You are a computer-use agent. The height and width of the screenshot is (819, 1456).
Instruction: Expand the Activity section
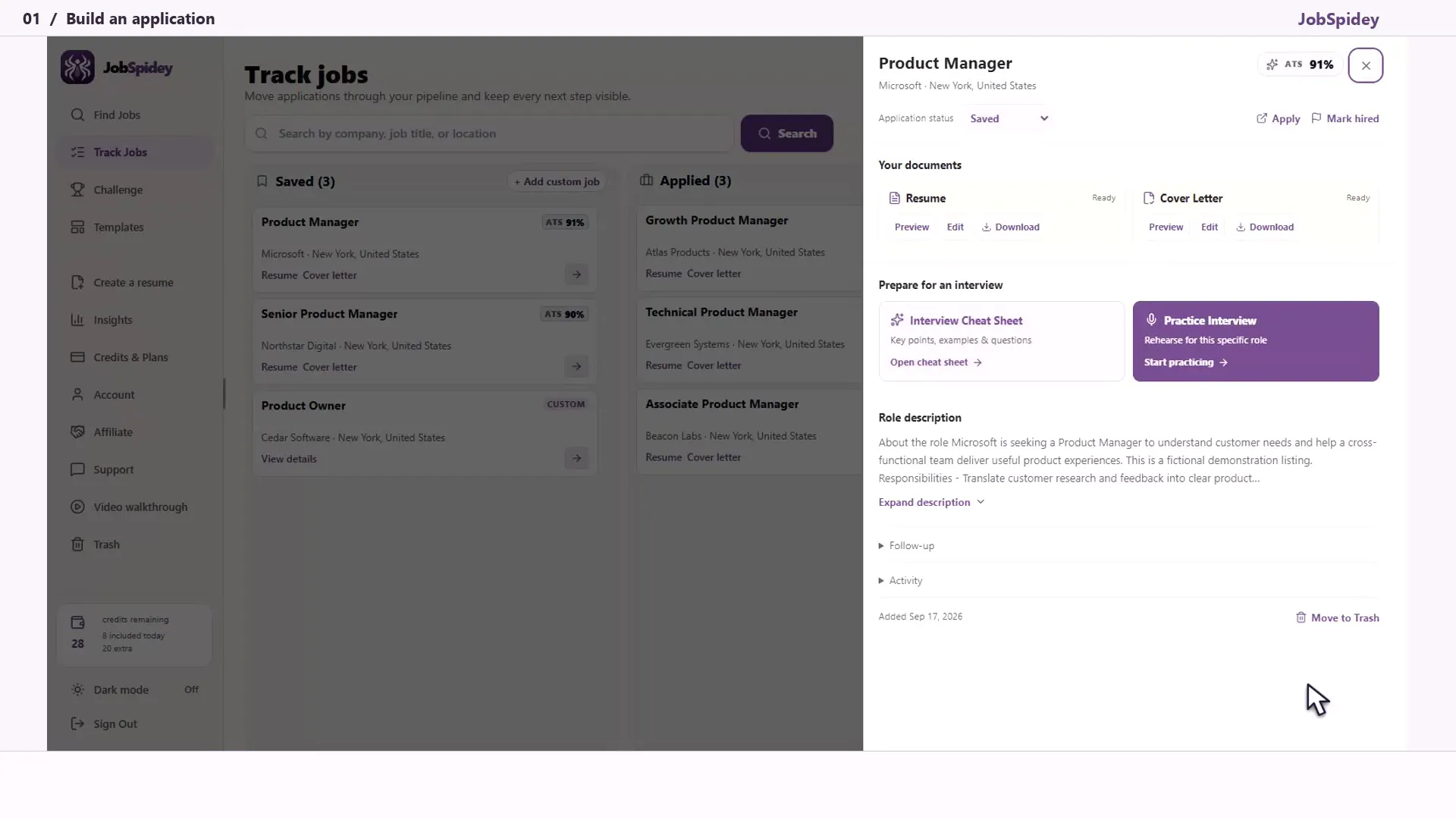[x=901, y=581]
